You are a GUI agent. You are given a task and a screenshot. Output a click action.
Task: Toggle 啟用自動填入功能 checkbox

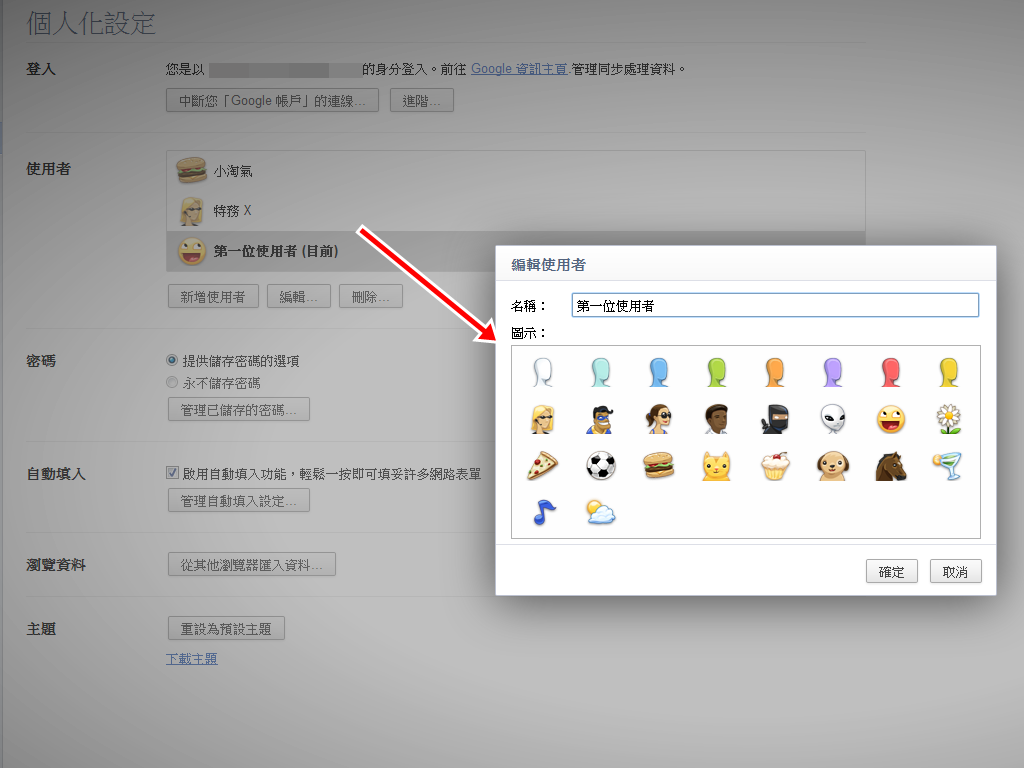click(x=172, y=472)
